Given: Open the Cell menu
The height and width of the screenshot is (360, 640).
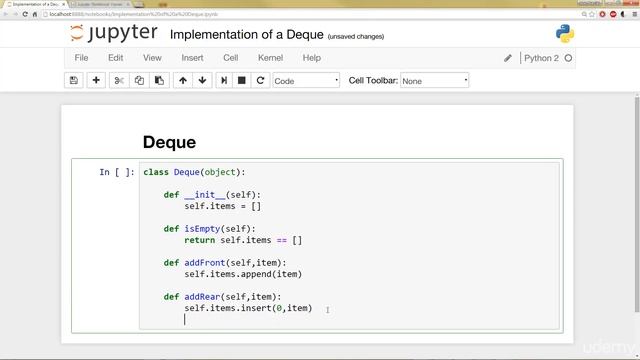Looking at the screenshot, I should [x=231, y=58].
